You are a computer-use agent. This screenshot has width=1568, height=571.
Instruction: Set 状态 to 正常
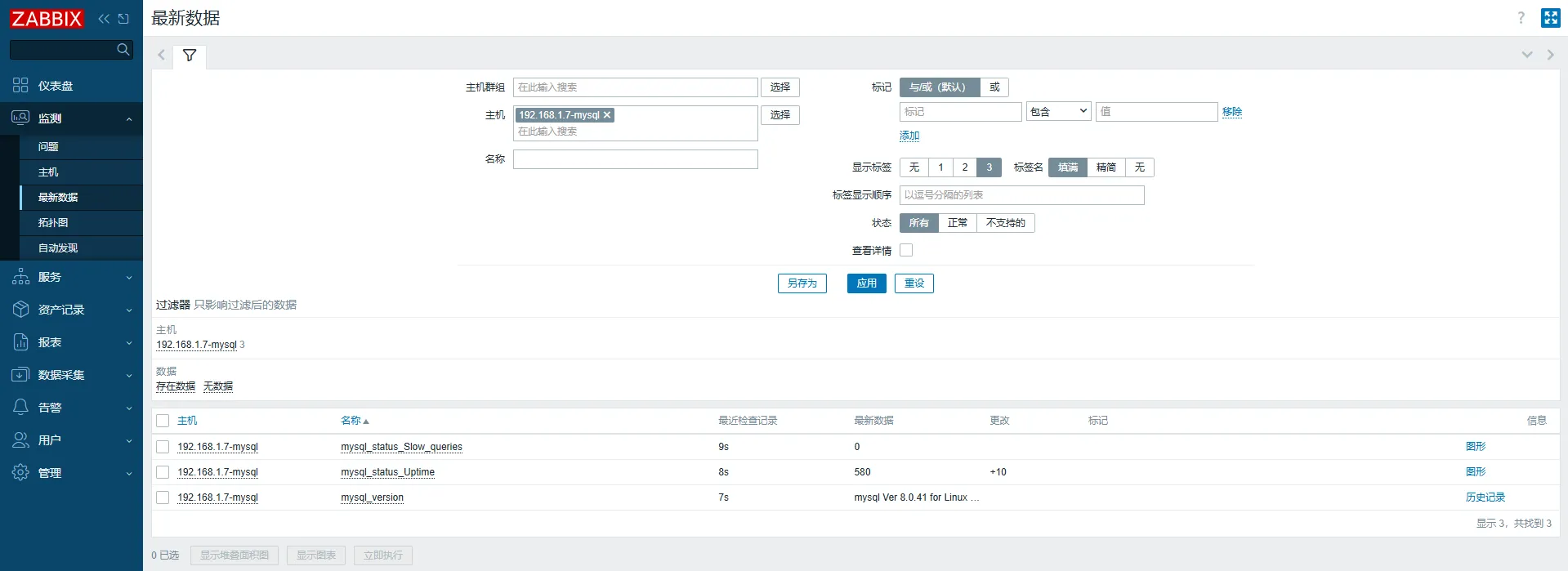pyautogui.click(x=958, y=223)
